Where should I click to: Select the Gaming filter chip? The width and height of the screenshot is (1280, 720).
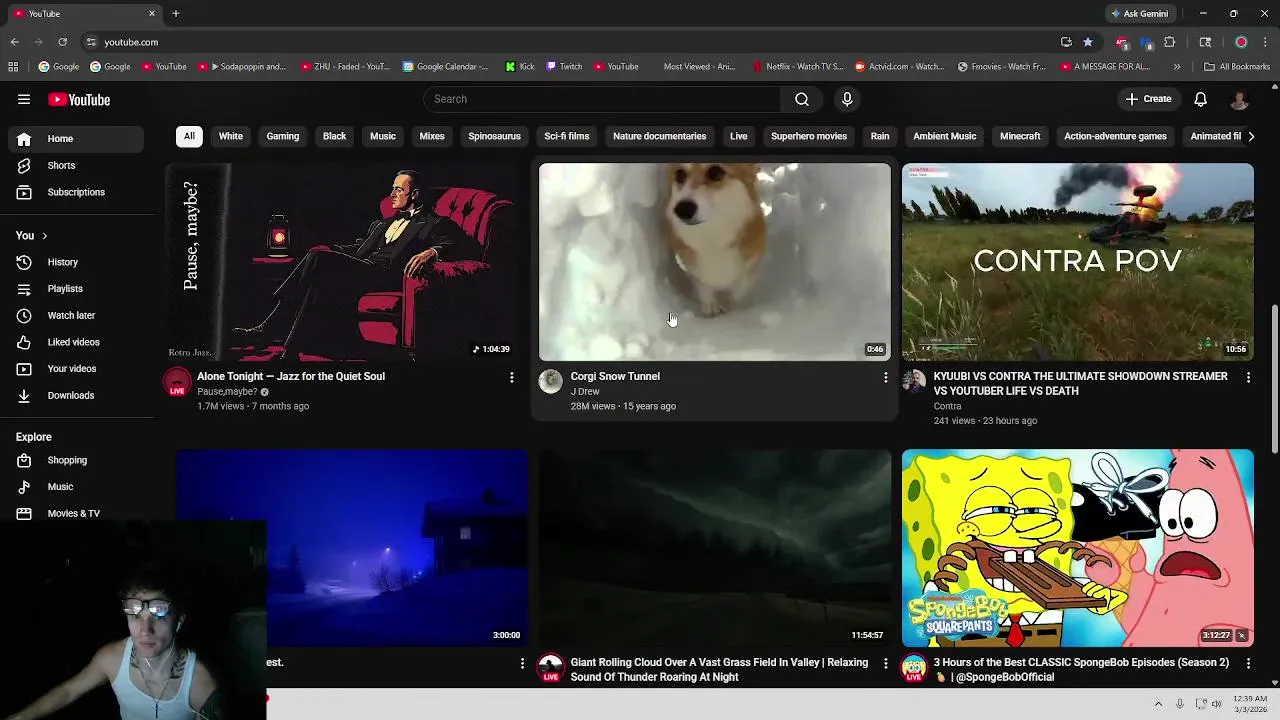(283, 136)
